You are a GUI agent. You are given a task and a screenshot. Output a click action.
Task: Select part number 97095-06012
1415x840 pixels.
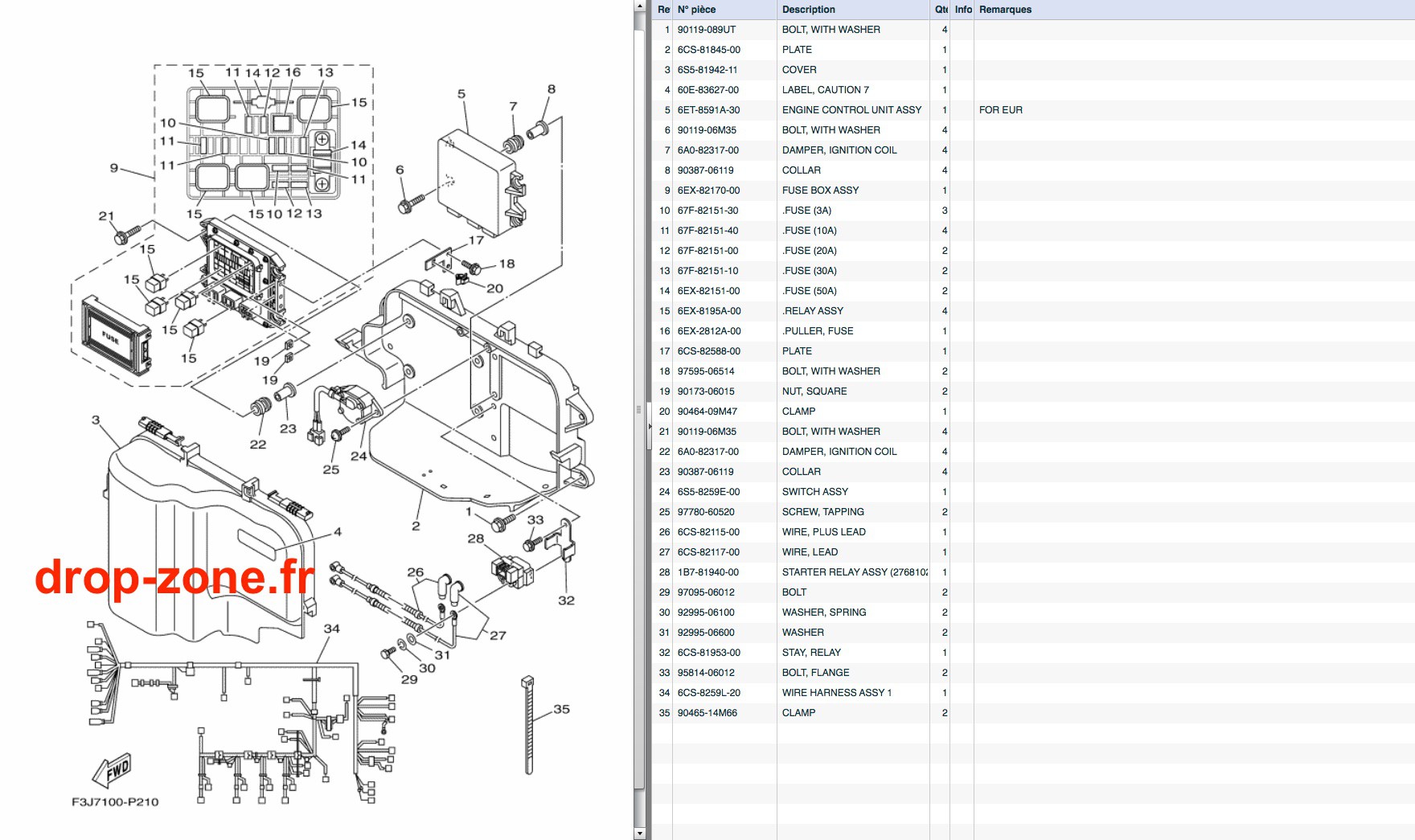706,592
